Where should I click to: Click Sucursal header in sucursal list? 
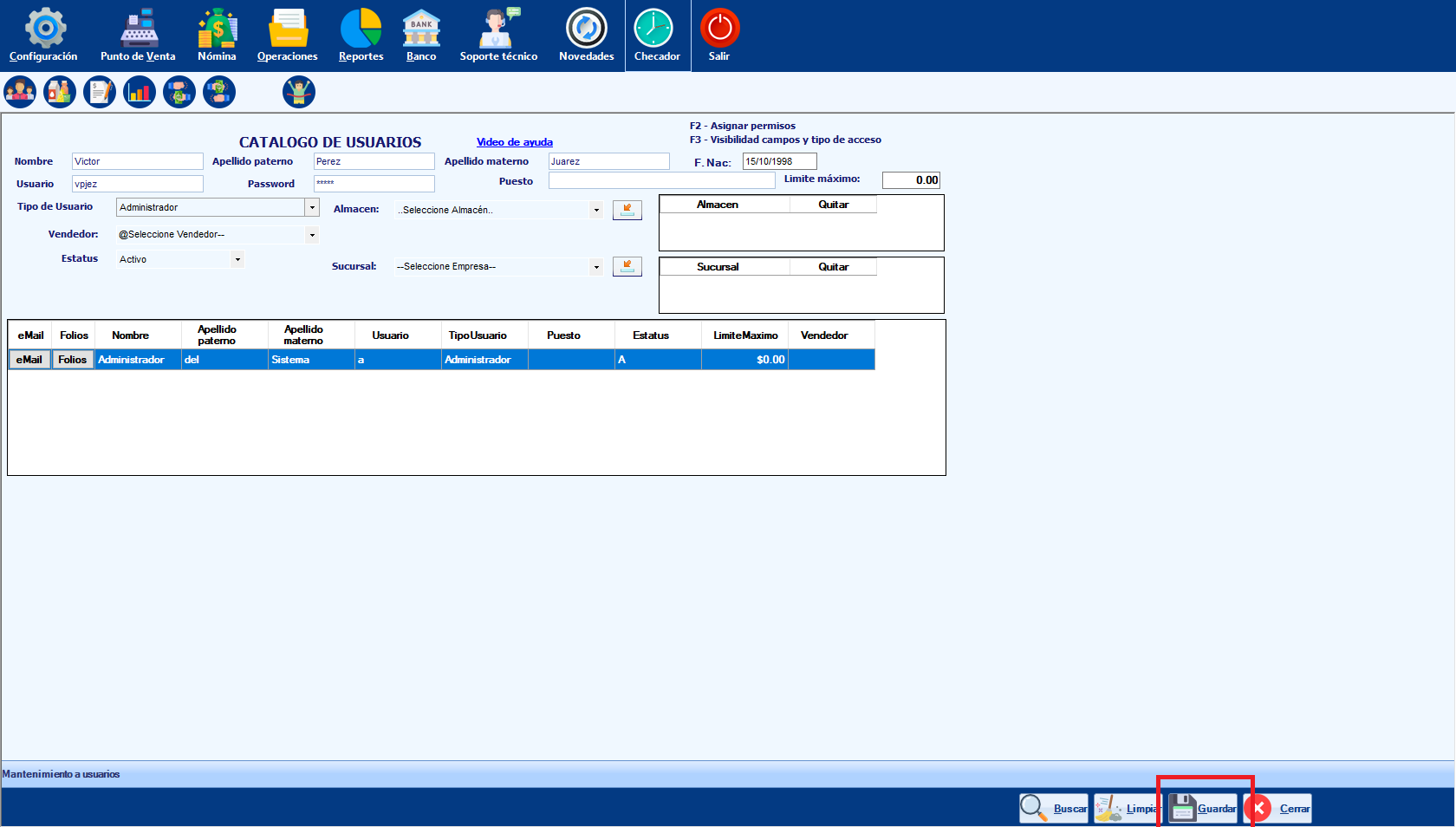[x=725, y=267]
